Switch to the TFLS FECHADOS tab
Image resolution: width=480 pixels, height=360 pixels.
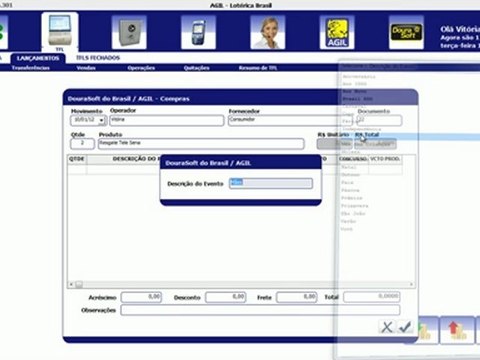(x=98, y=58)
